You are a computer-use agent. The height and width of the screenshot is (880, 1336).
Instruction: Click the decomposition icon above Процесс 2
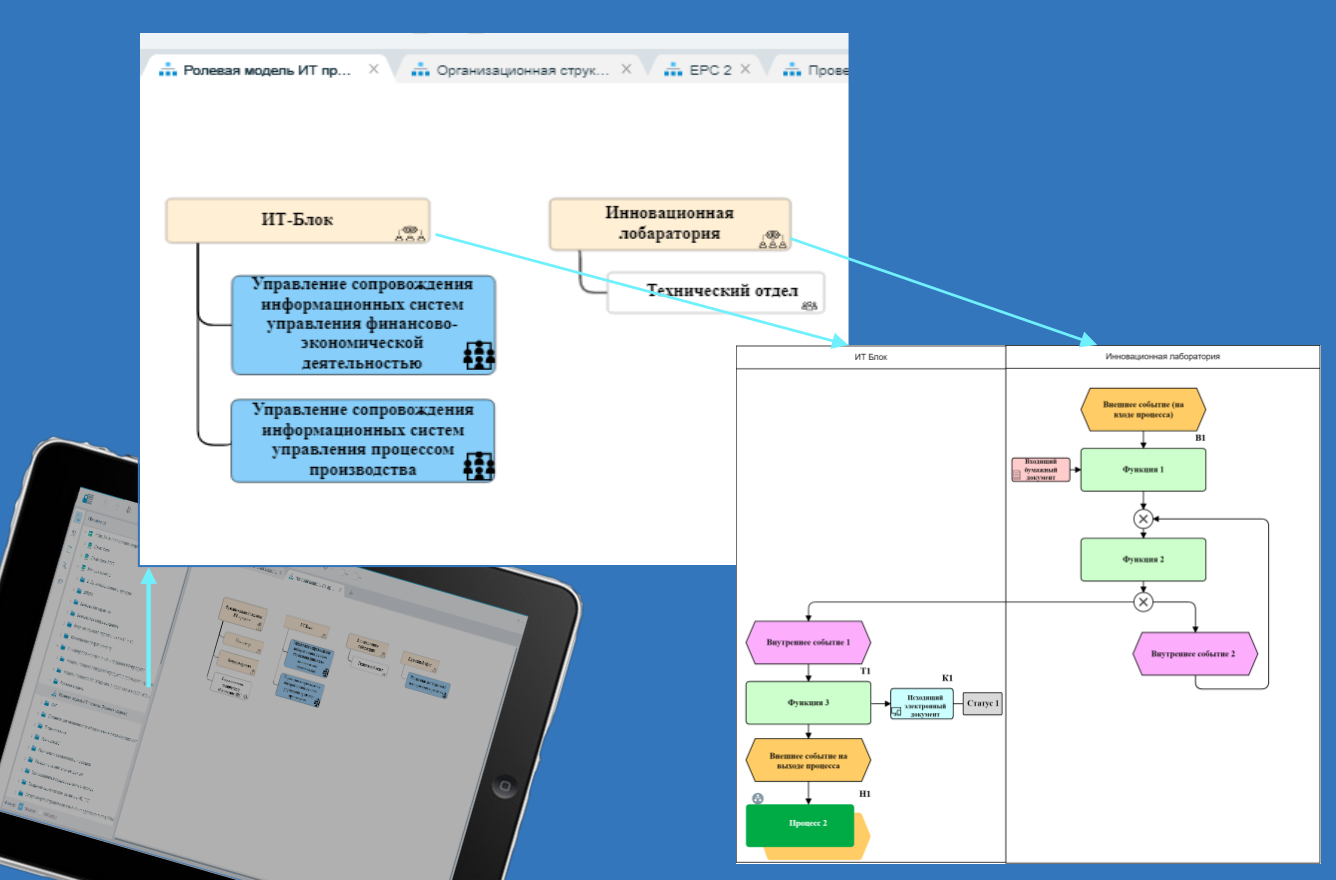[x=758, y=798]
